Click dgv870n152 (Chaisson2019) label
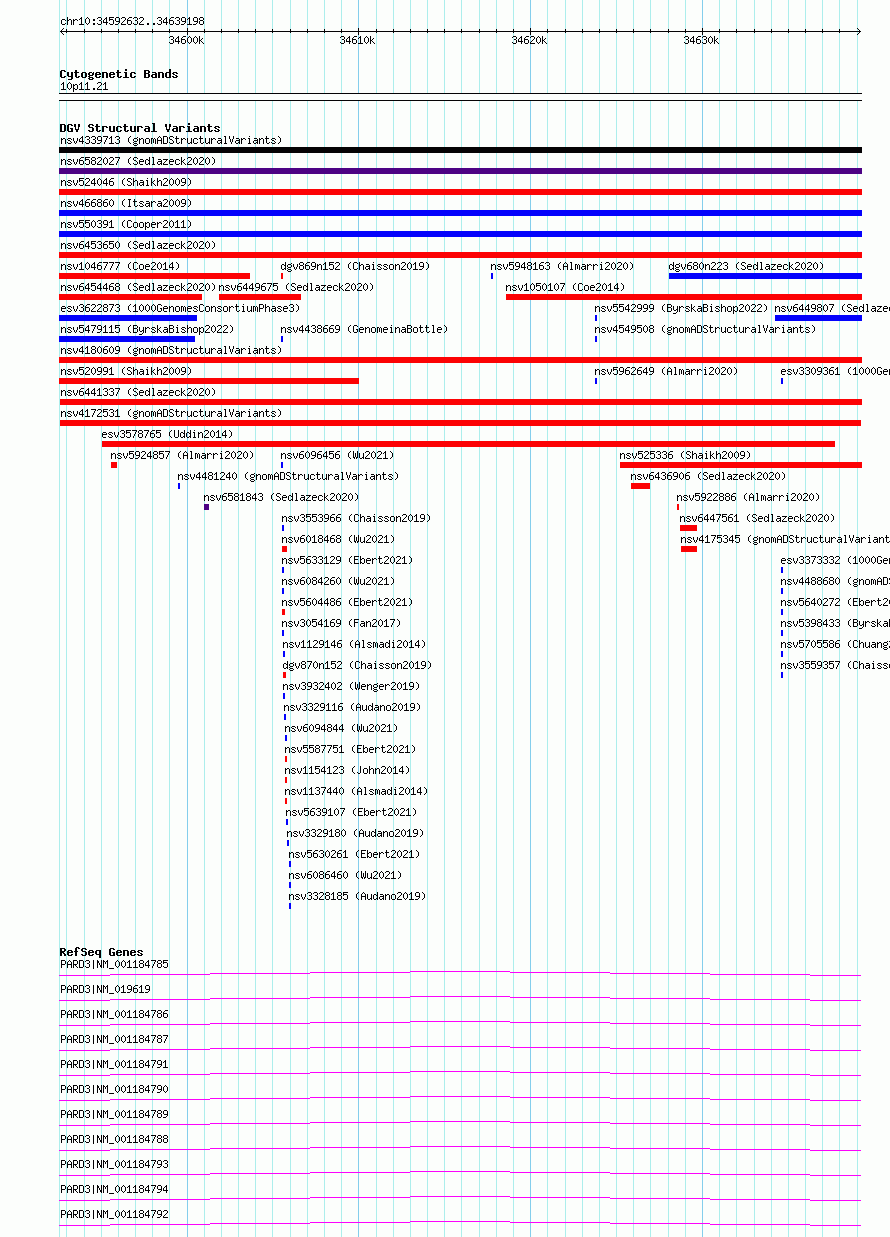Viewport: 890px width, 1237px height. point(357,665)
